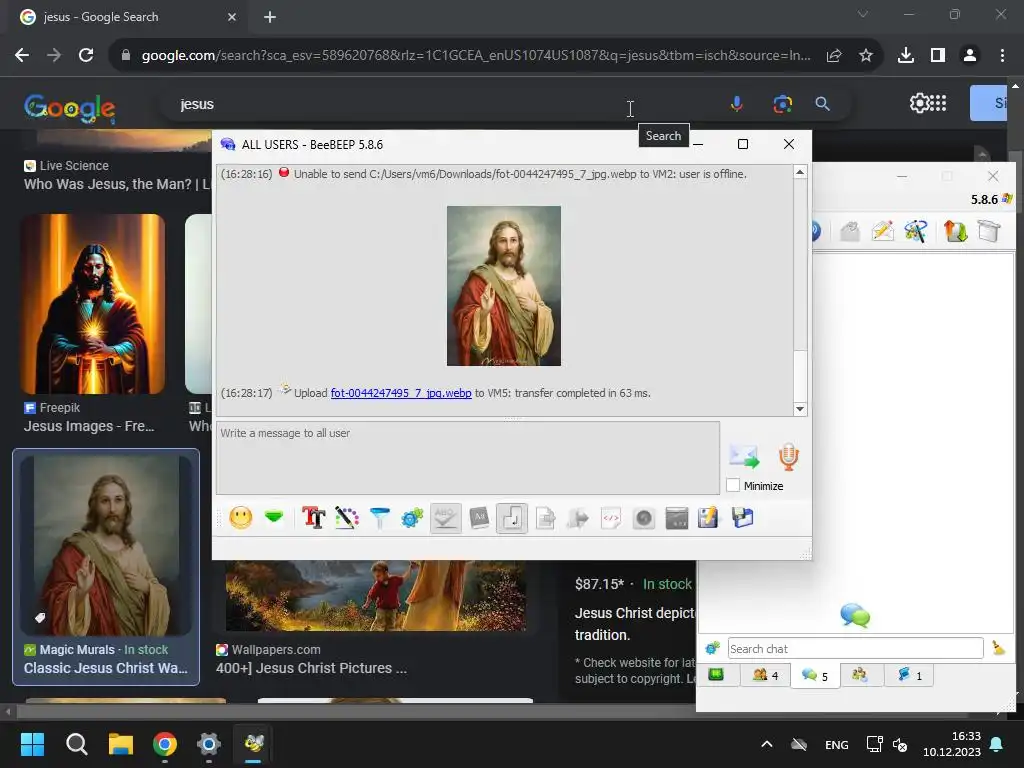Click the Google logo
The width and height of the screenshot is (1024, 768).
(x=69, y=108)
